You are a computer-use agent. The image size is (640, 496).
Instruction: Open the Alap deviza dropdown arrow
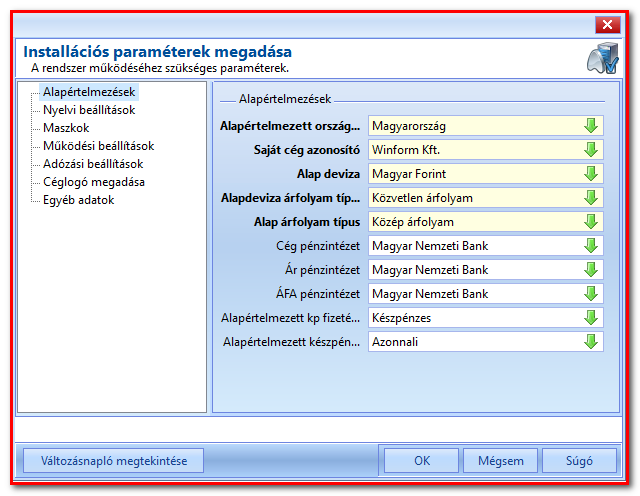[x=591, y=174]
